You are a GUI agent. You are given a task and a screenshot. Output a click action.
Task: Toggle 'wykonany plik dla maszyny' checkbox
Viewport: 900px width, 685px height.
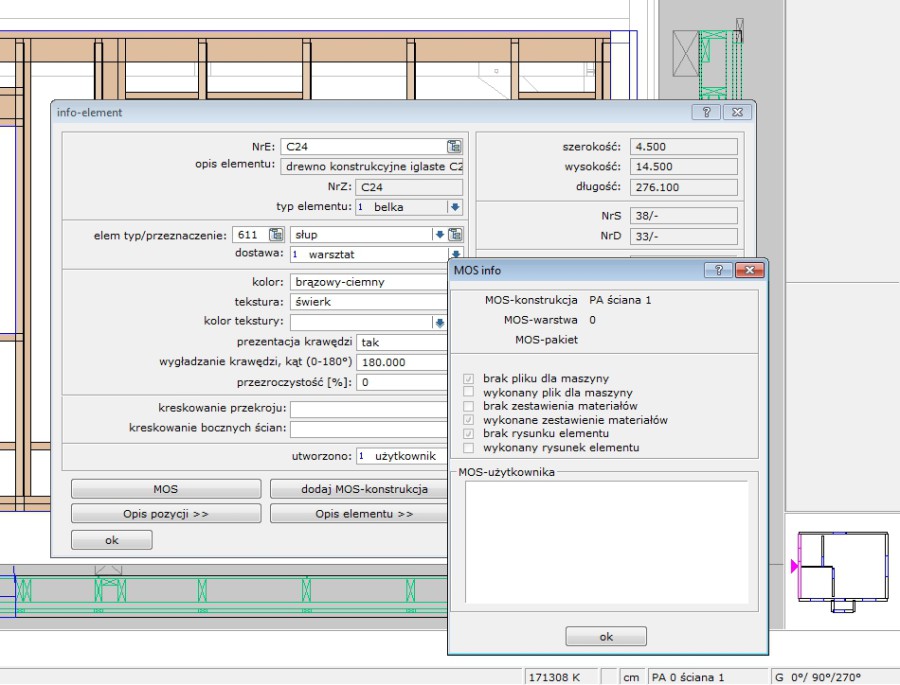[x=469, y=393]
